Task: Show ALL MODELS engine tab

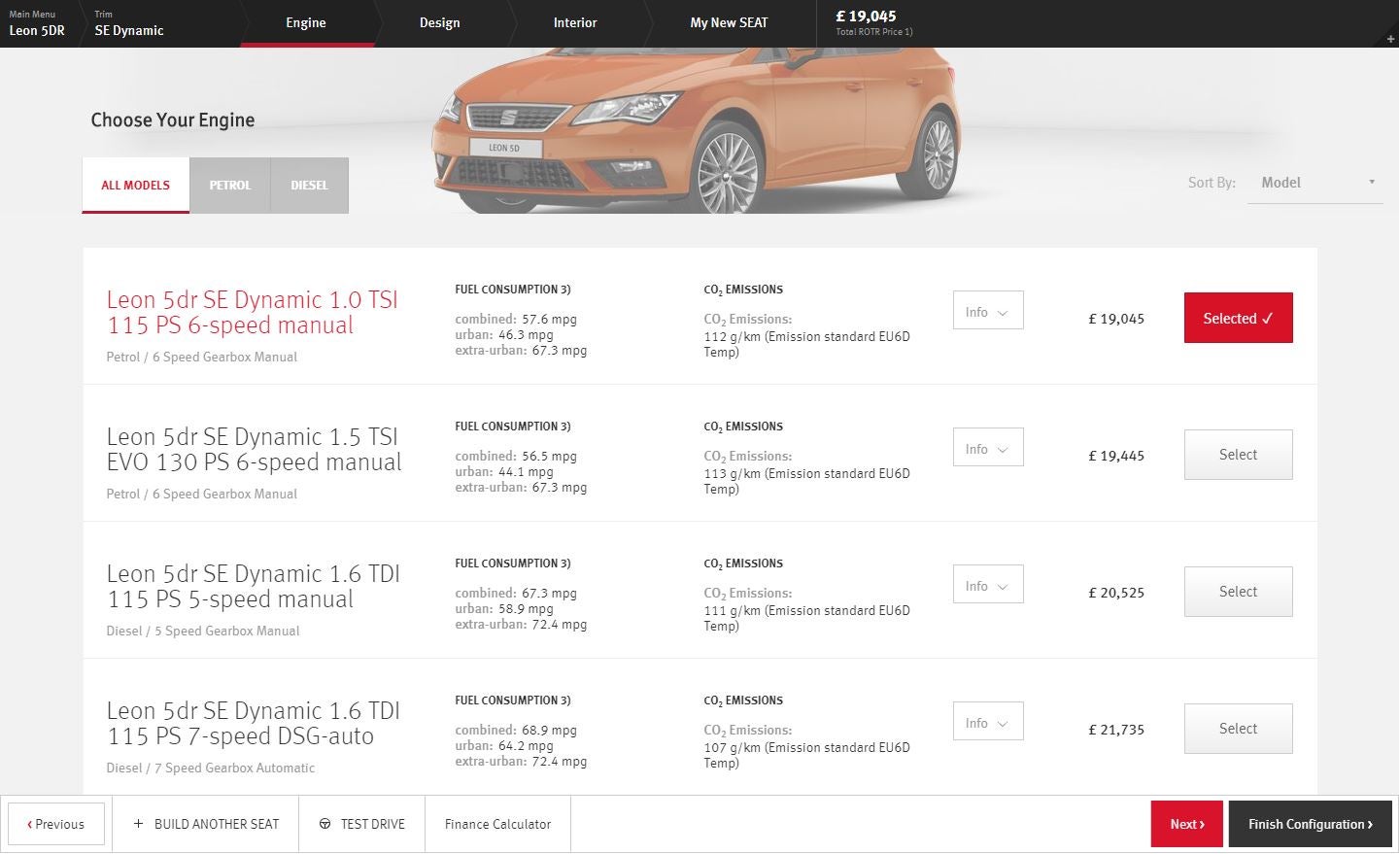Action: tap(136, 185)
